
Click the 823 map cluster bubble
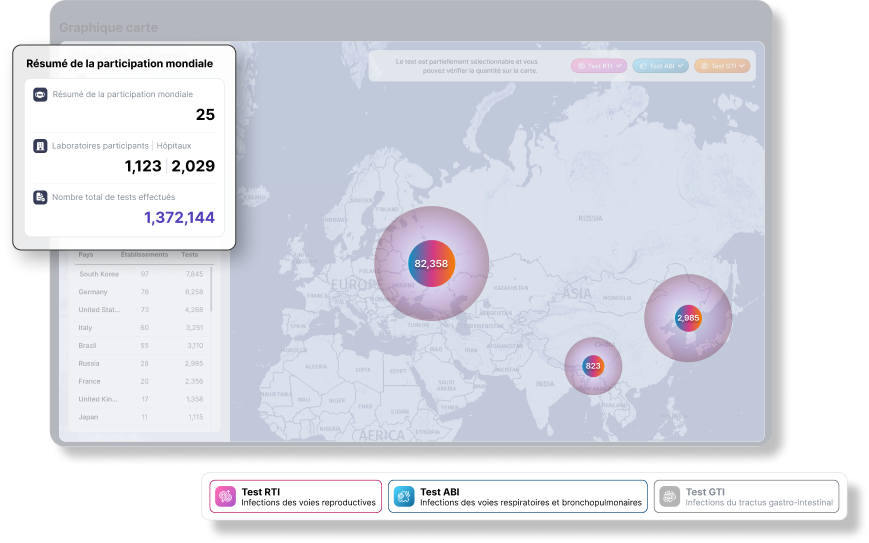pyautogui.click(x=593, y=366)
